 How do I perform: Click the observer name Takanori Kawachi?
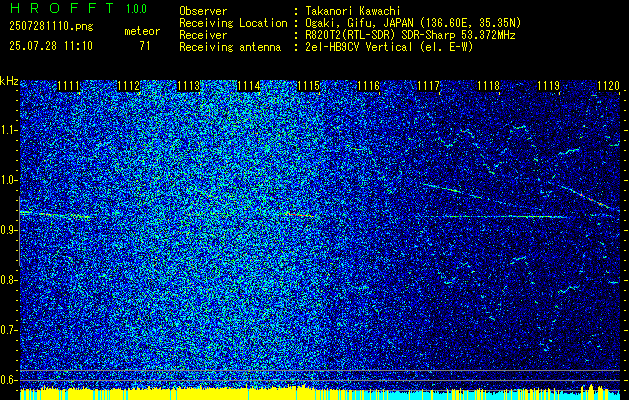click(x=353, y=11)
